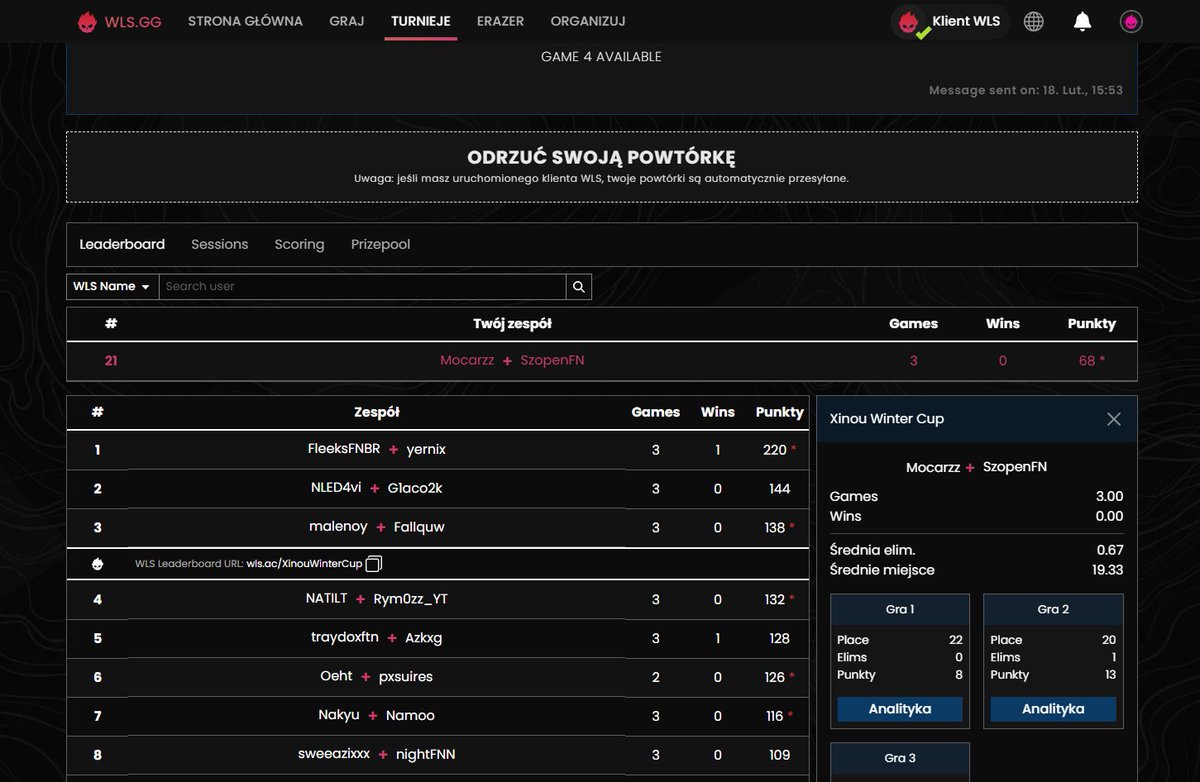Image resolution: width=1200 pixels, height=782 pixels.
Task: Select player FleeksFNBR
Action: pyautogui.click(x=344, y=450)
